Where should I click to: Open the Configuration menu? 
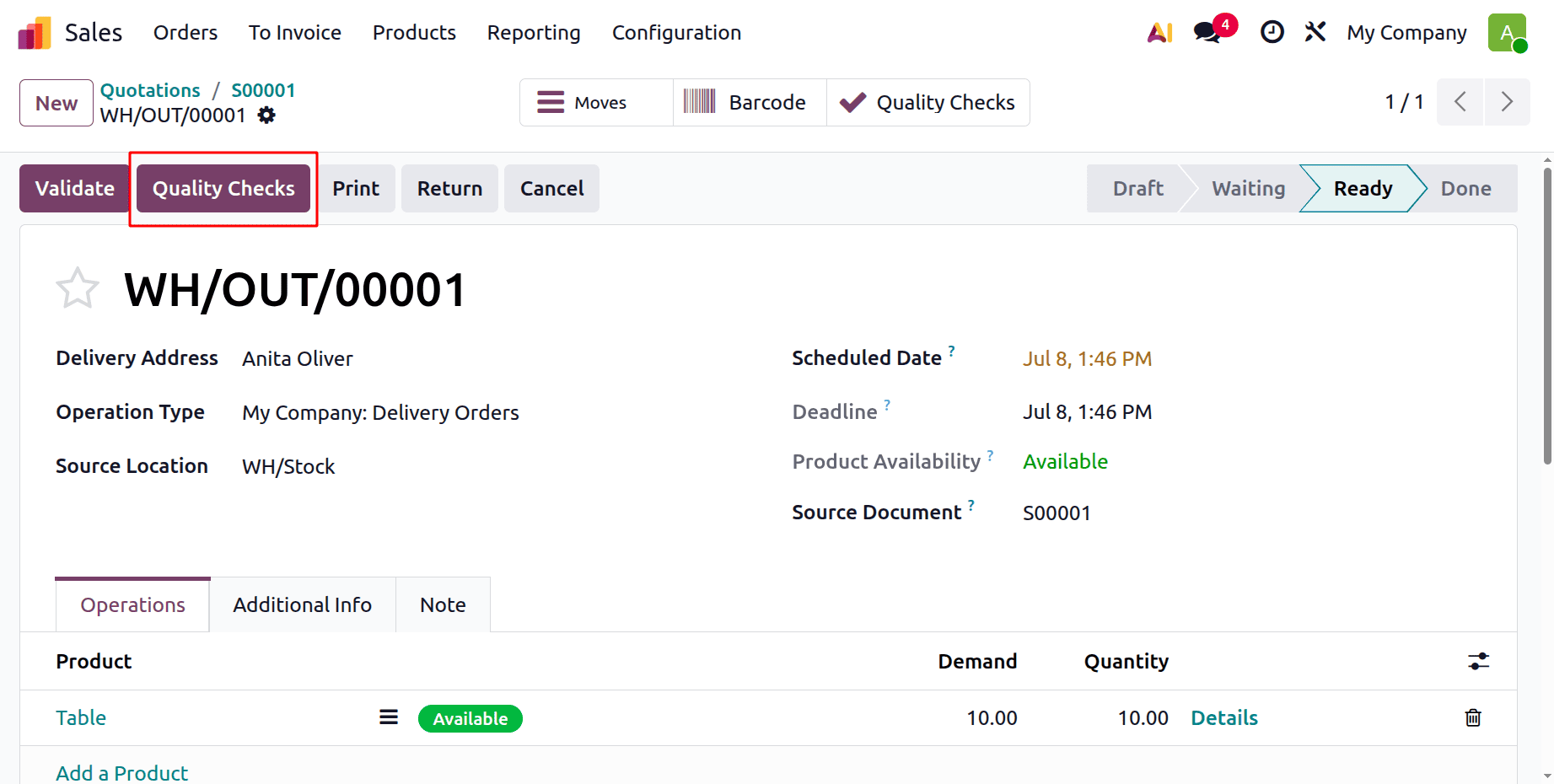(676, 33)
